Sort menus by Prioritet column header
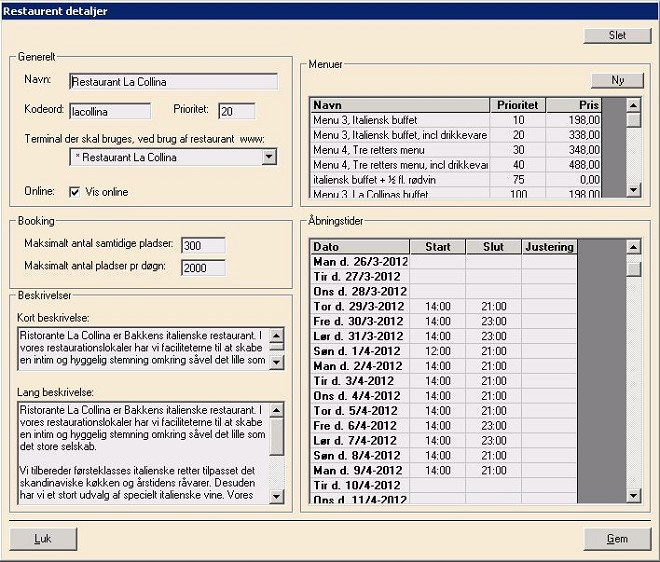This screenshot has width=660, height=562. 518,105
